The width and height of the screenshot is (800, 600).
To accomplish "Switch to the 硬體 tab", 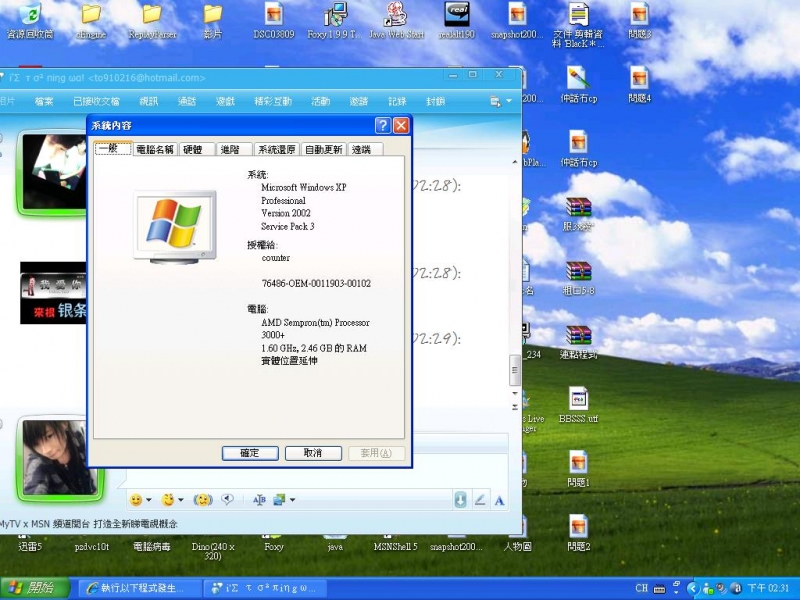I will coord(192,149).
